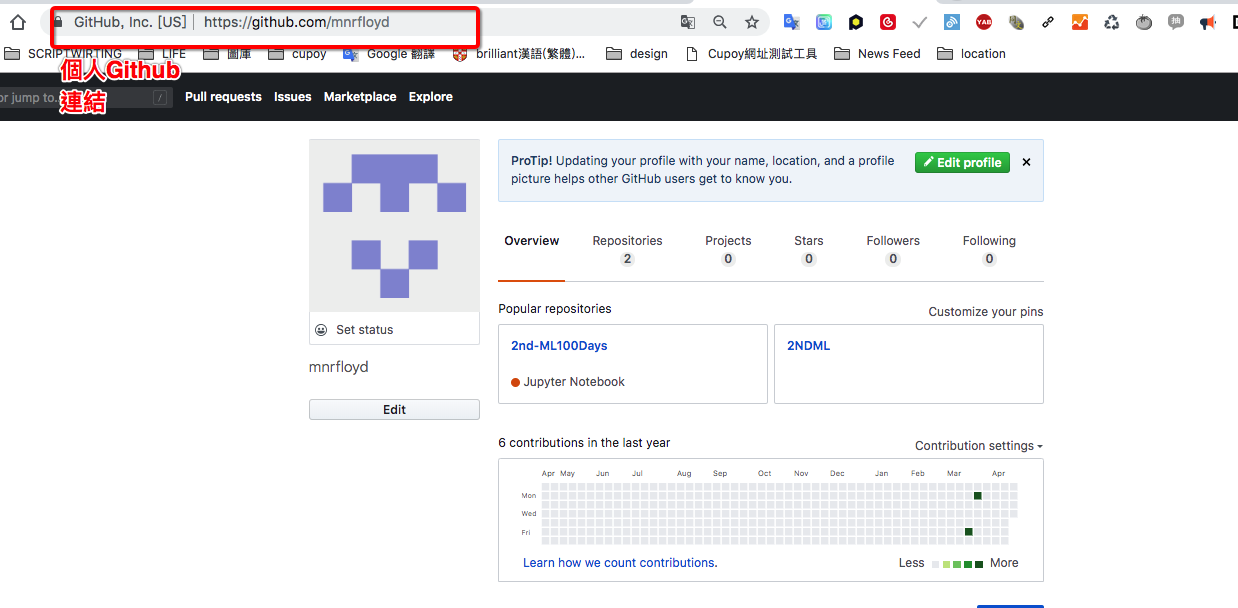The width and height of the screenshot is (1238, 608).
Task: Open the brilliant漢語 bookmark
Action: pos(519,54)
